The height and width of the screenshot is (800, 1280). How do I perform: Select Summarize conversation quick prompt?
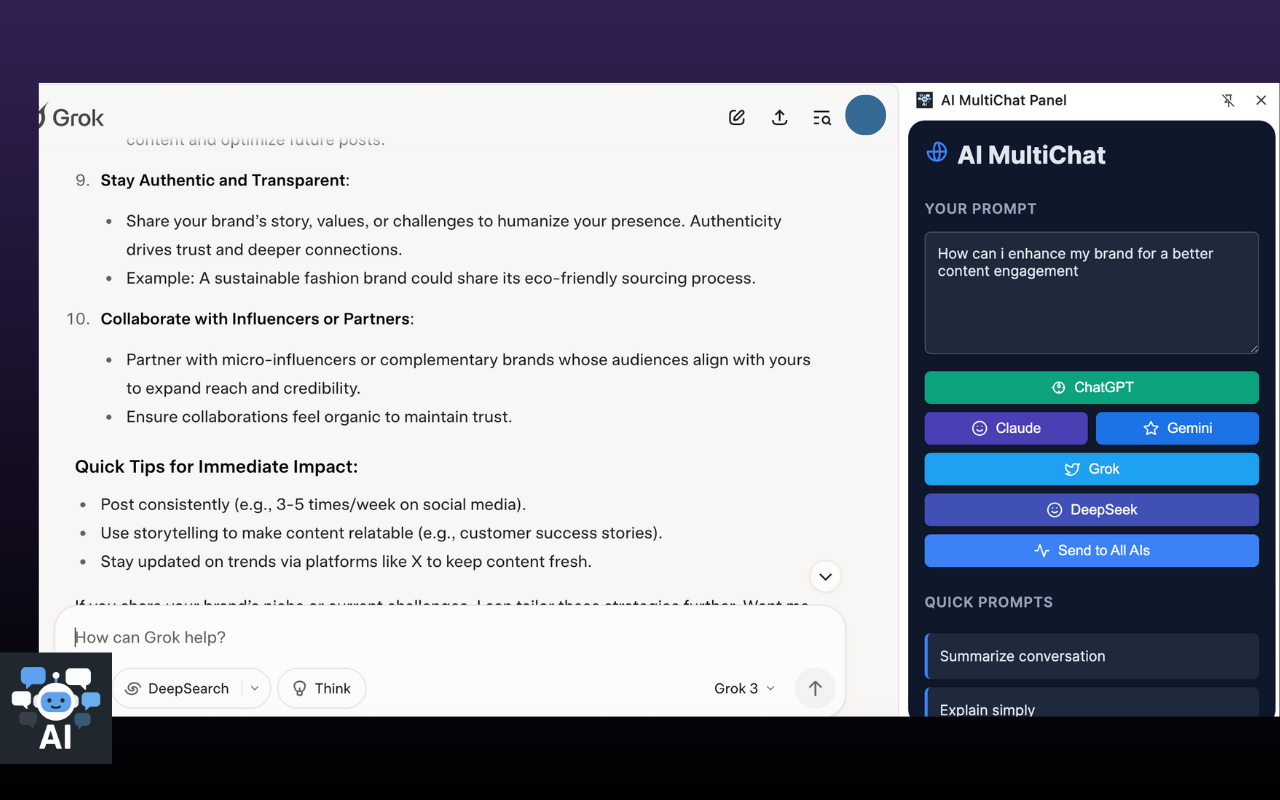pyautogui.click(x=1091, y=656)
